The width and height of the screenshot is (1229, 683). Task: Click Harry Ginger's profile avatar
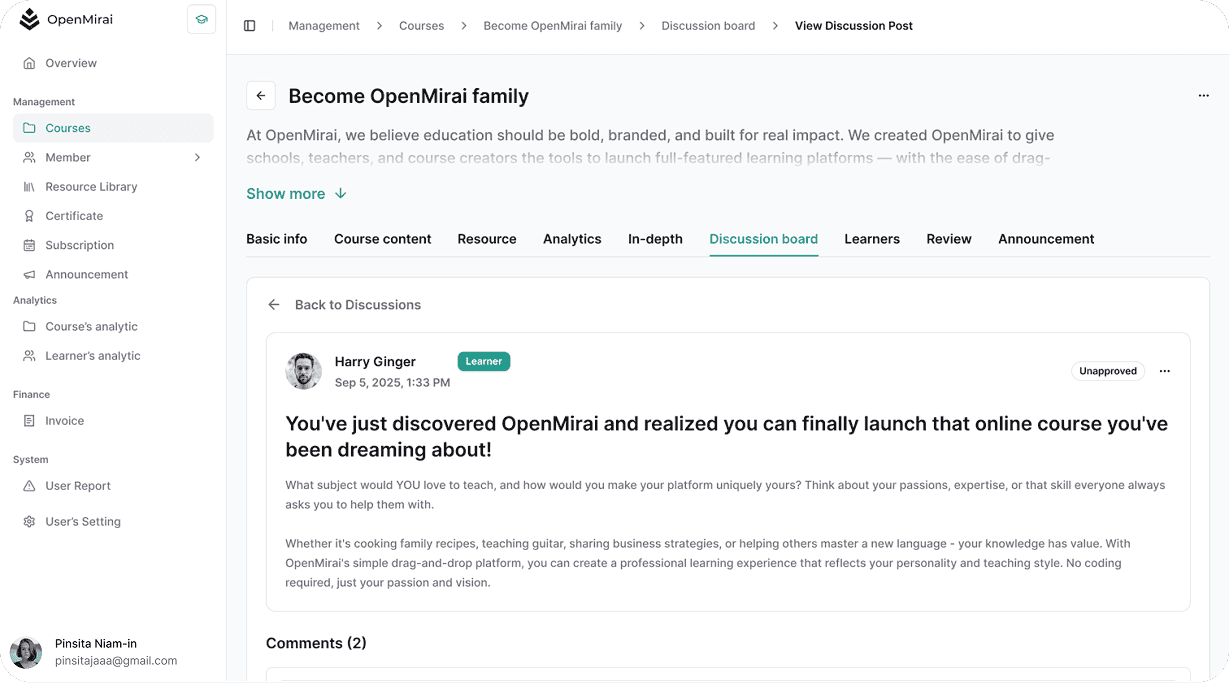point(304,371)
